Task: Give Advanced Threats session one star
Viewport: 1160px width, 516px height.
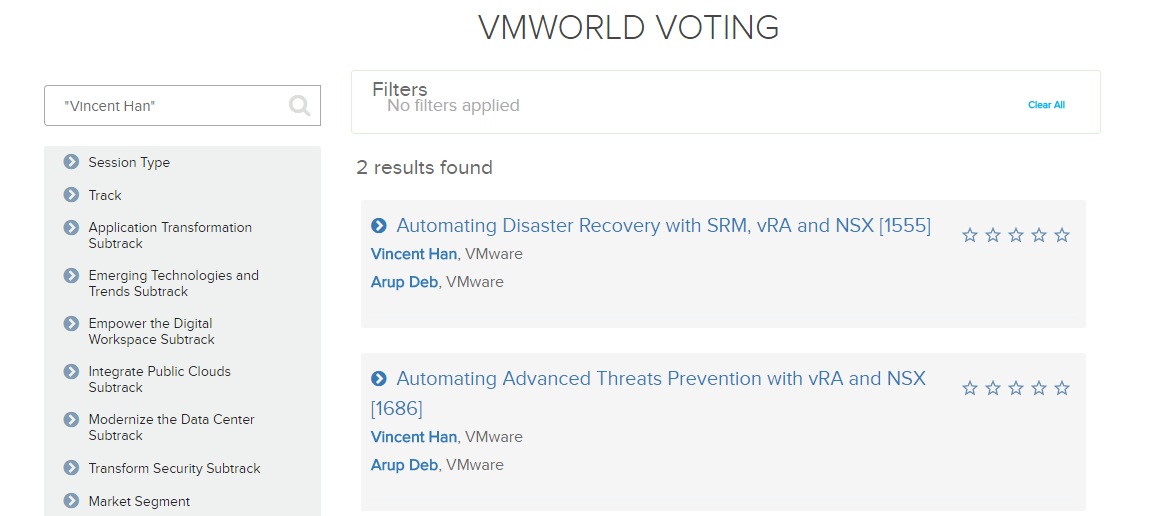Action: click(970, 388)
